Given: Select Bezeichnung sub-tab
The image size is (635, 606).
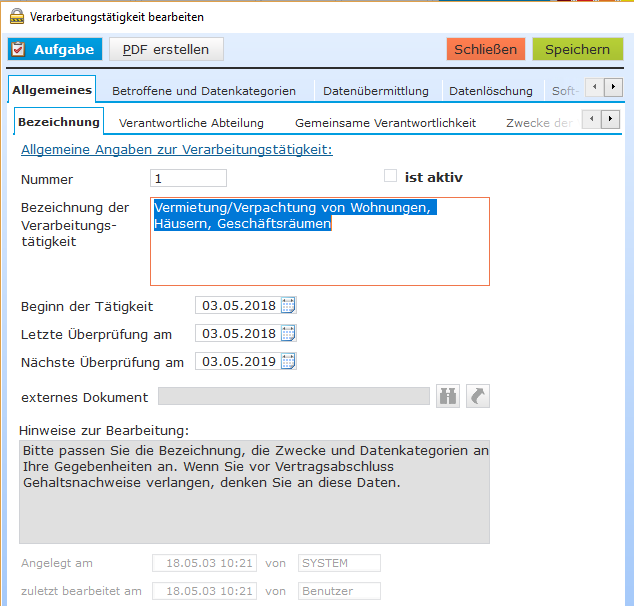Looking at the screenshot, I should click(59, 122).
